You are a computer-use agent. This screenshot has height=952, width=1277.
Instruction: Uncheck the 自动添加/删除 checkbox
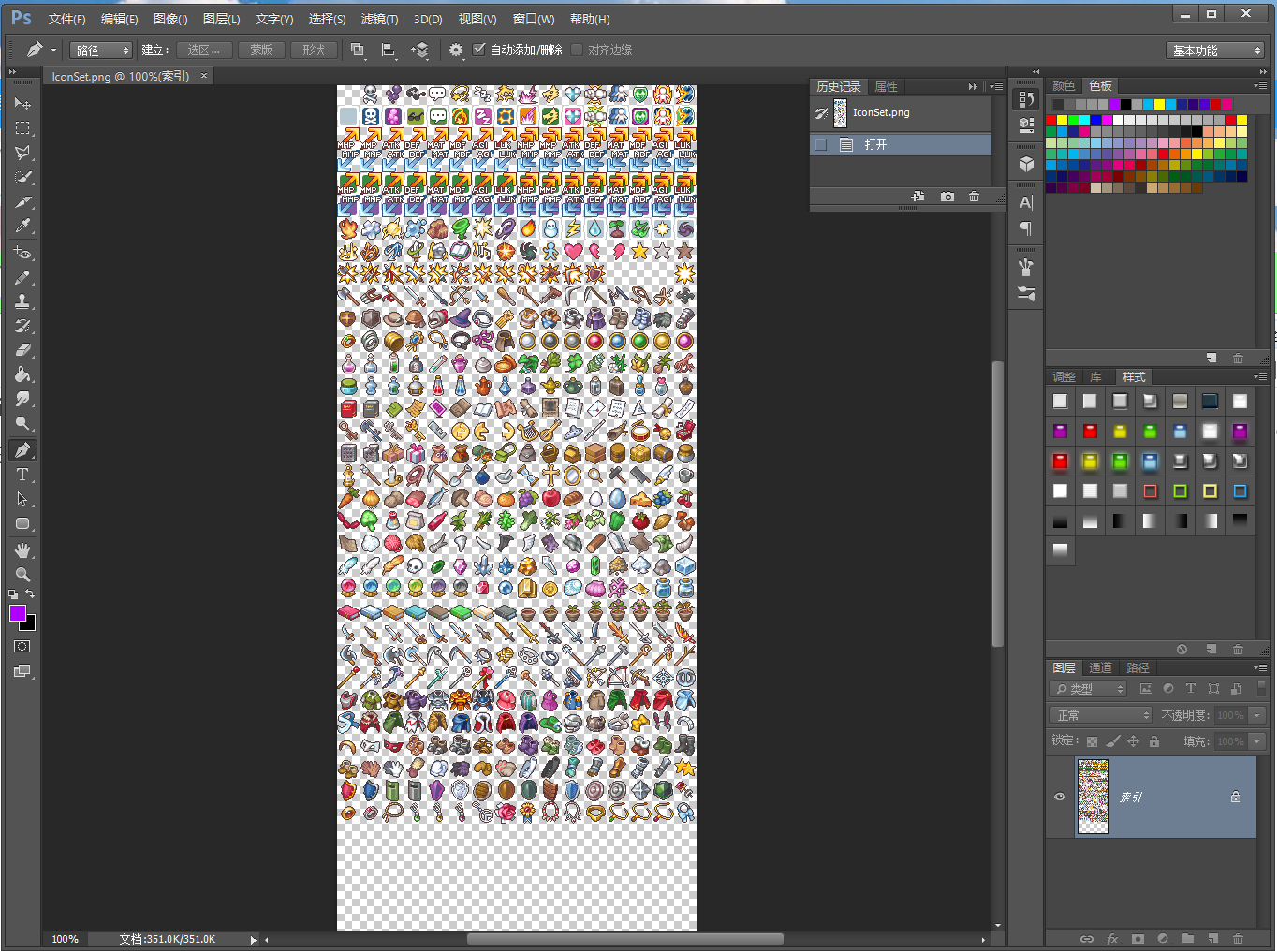(x=479, y=50)
